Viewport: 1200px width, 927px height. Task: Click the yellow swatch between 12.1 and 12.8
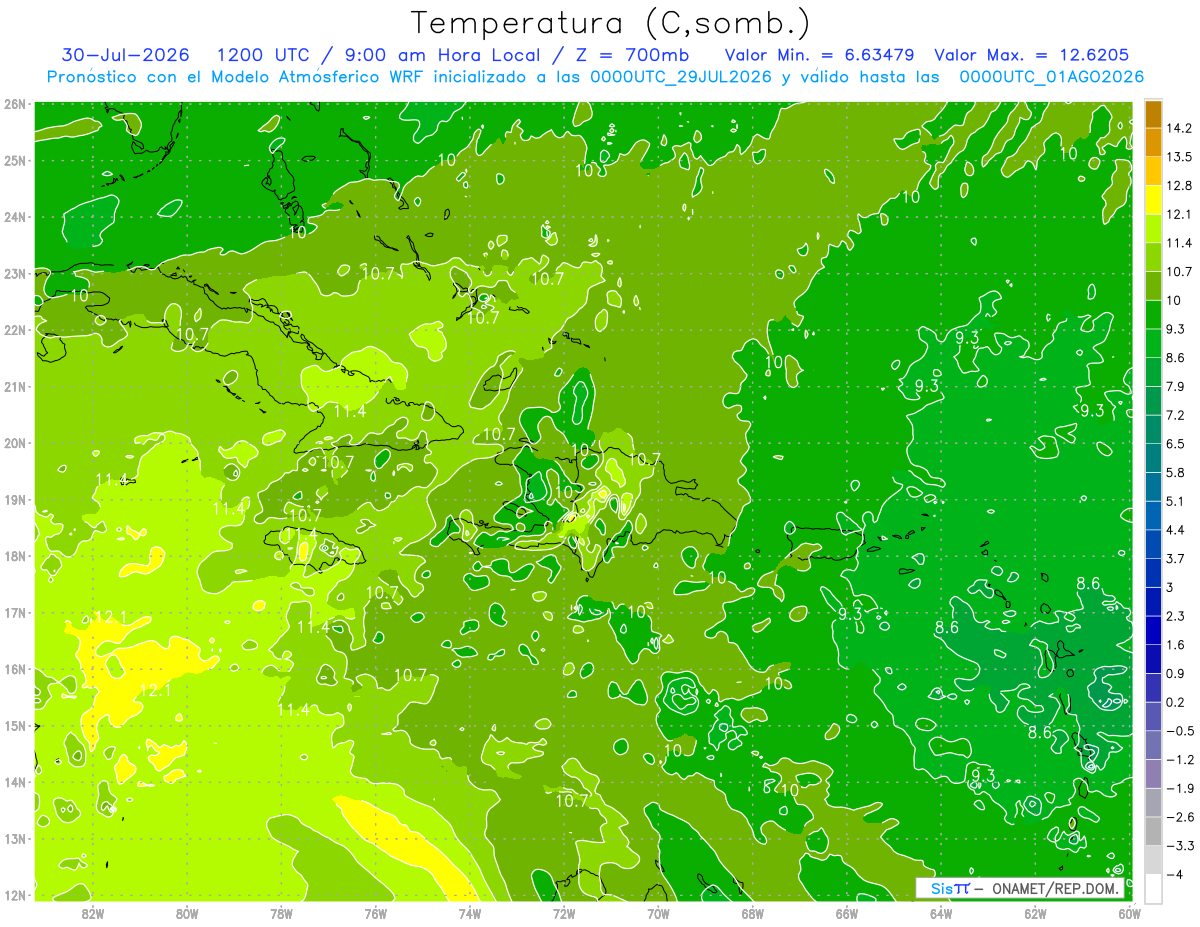click(1153, 199)
